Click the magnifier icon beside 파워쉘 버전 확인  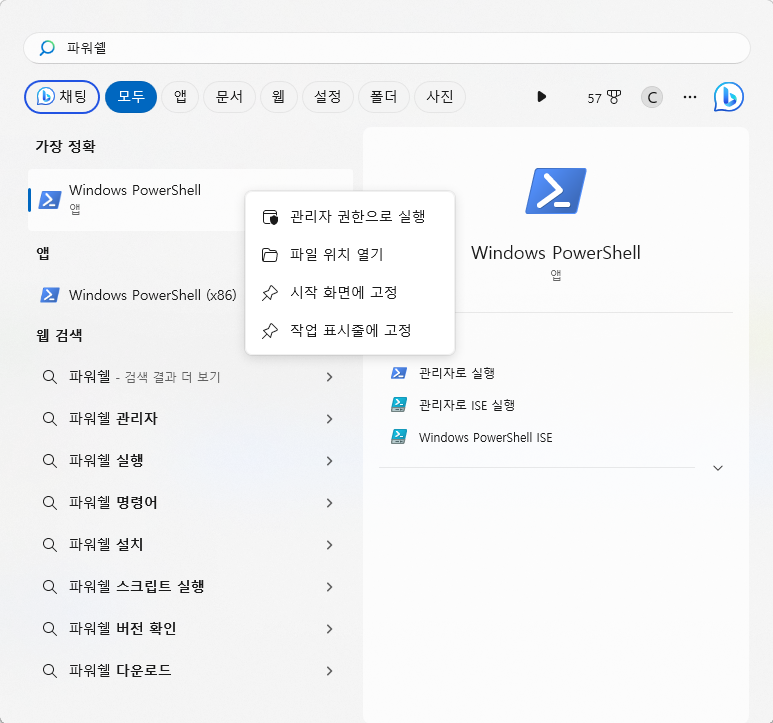click(49, 629)
